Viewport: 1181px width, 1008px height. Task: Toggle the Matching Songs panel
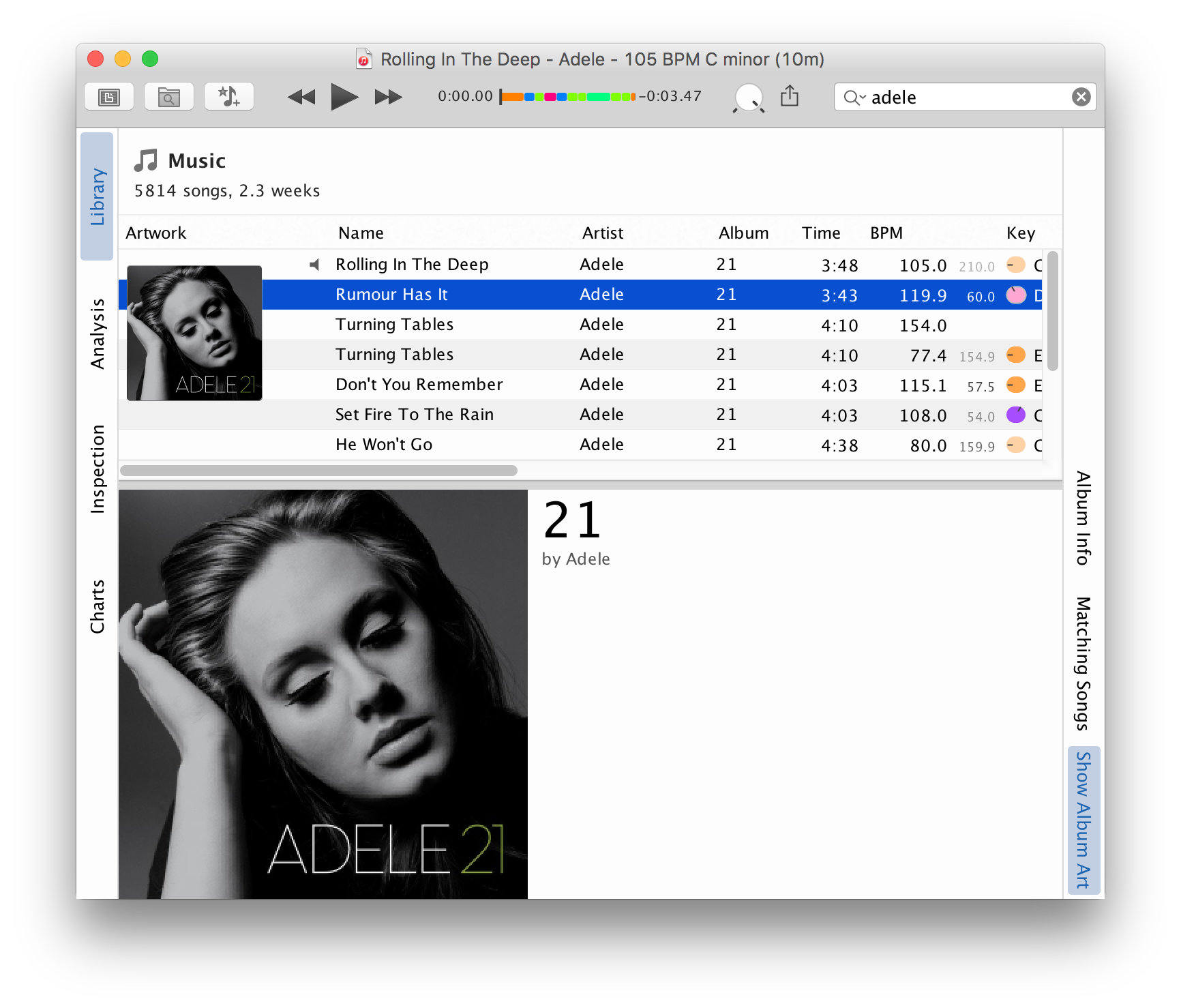click(1083, 663)
